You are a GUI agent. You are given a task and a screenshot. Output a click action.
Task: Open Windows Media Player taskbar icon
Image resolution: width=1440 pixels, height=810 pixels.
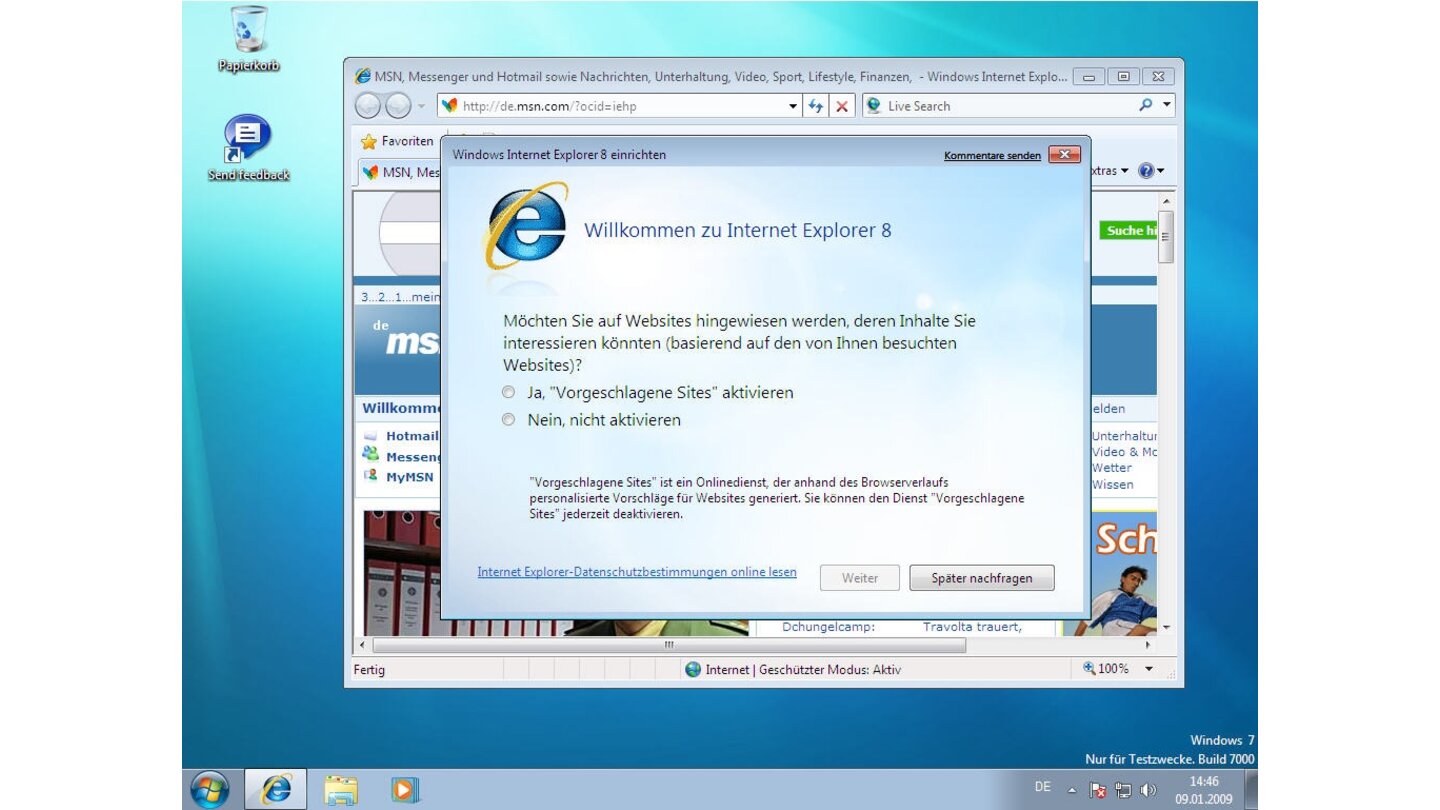tap(404, 790)
